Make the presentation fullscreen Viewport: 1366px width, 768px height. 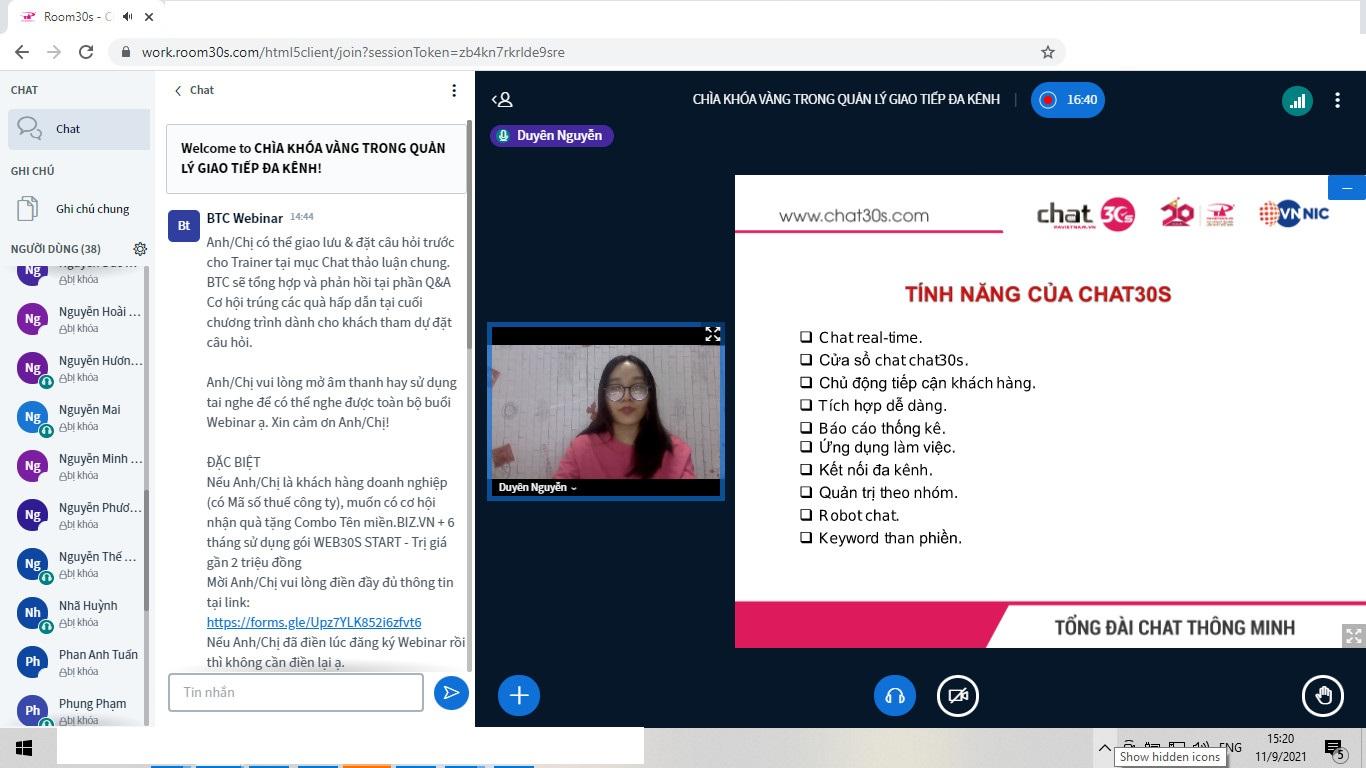[1353, 636]
